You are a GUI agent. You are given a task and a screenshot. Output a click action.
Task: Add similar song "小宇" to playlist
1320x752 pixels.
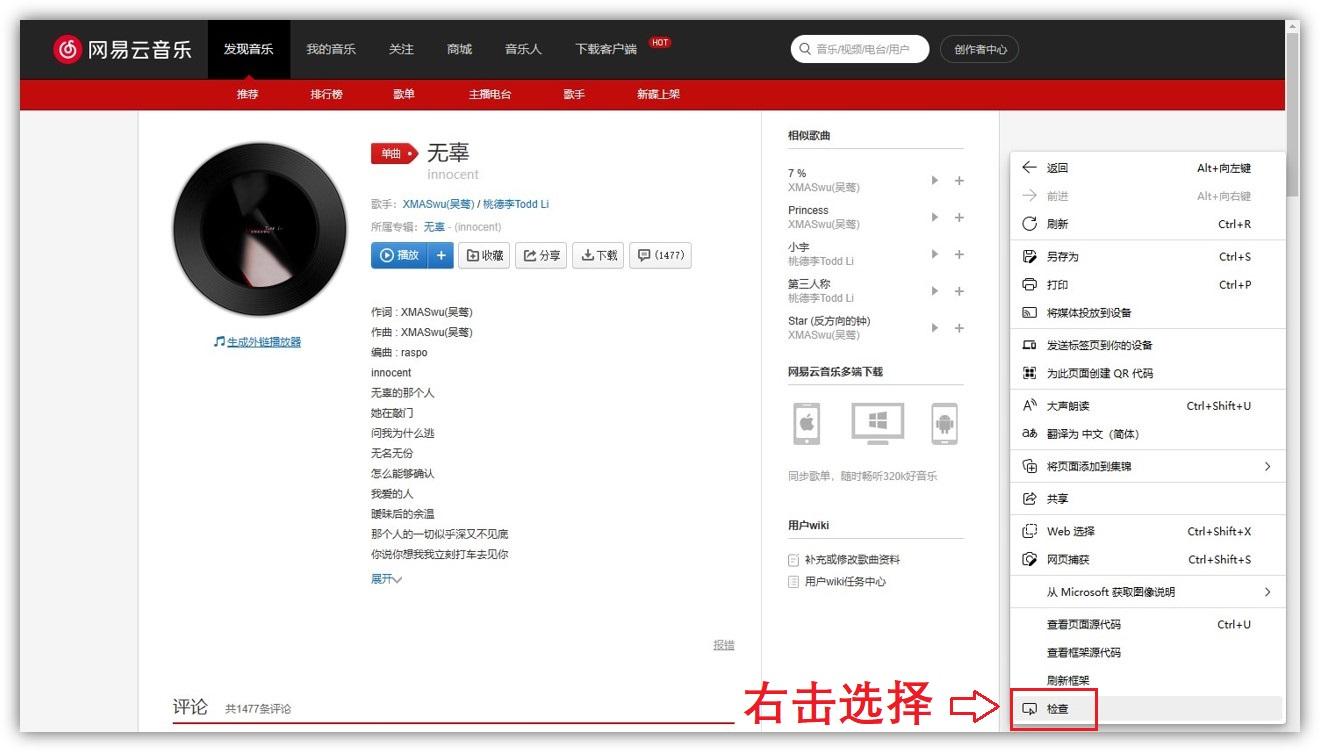(959, 254)
